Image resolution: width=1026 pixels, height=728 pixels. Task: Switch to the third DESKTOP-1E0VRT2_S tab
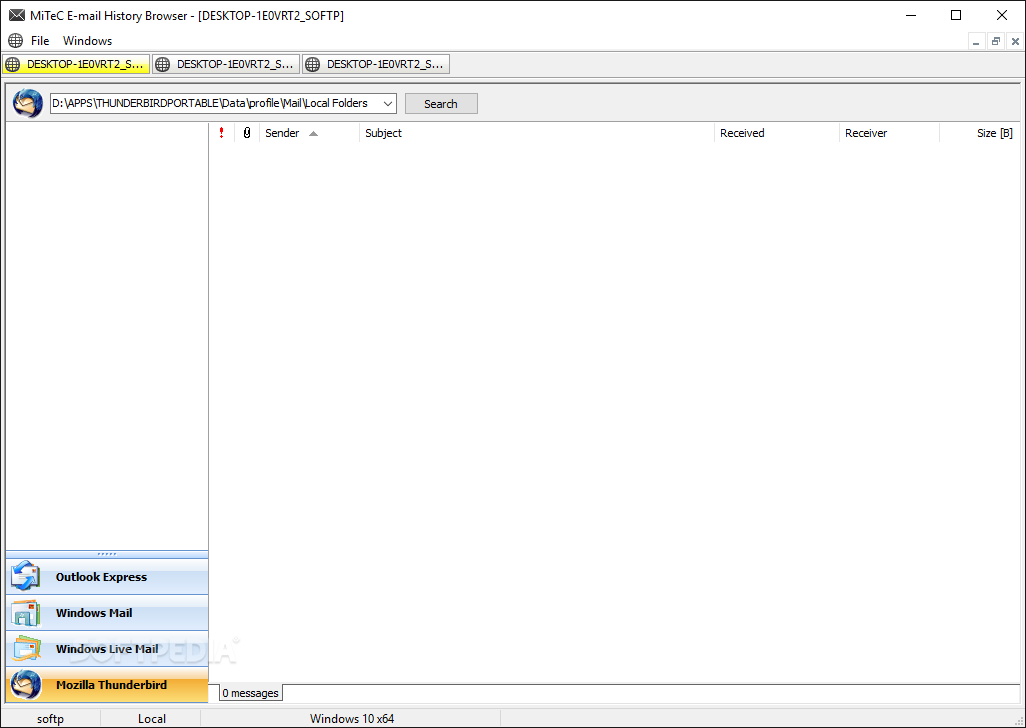(376, 64)
